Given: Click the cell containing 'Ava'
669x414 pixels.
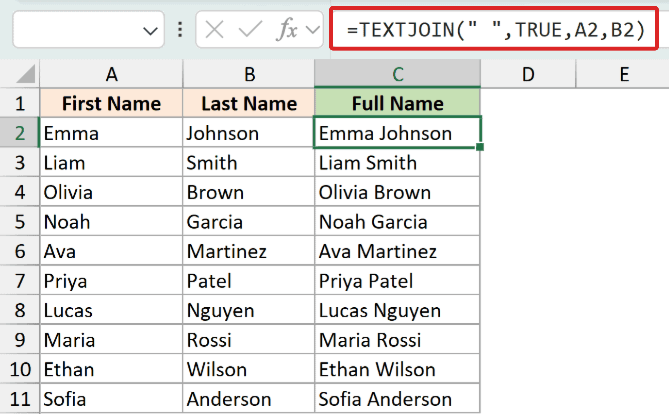Looking at the screenshot, I should [x=111, y=251].
